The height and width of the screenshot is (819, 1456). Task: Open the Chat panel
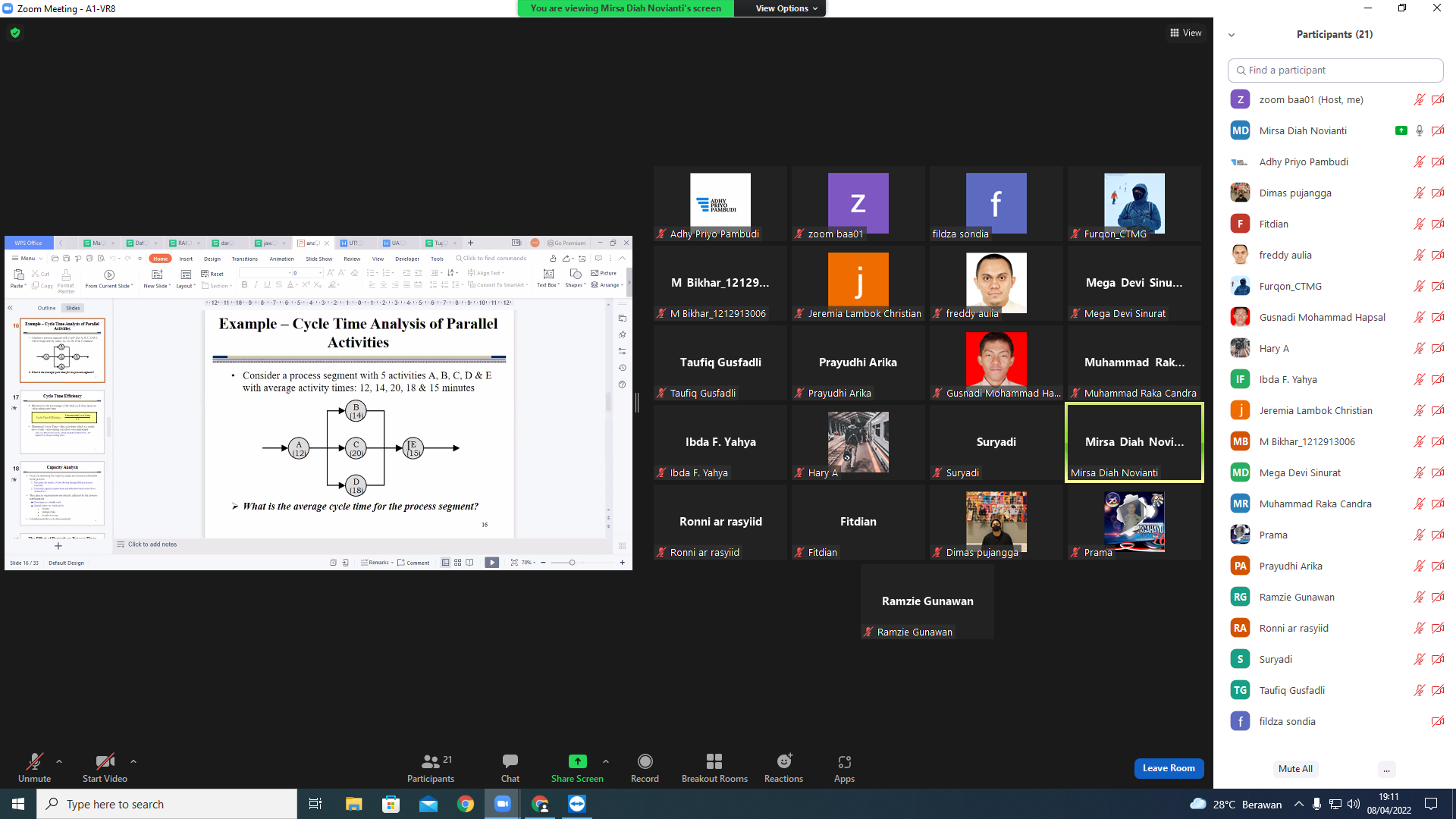pyautogui.click(x=510, y=767)
